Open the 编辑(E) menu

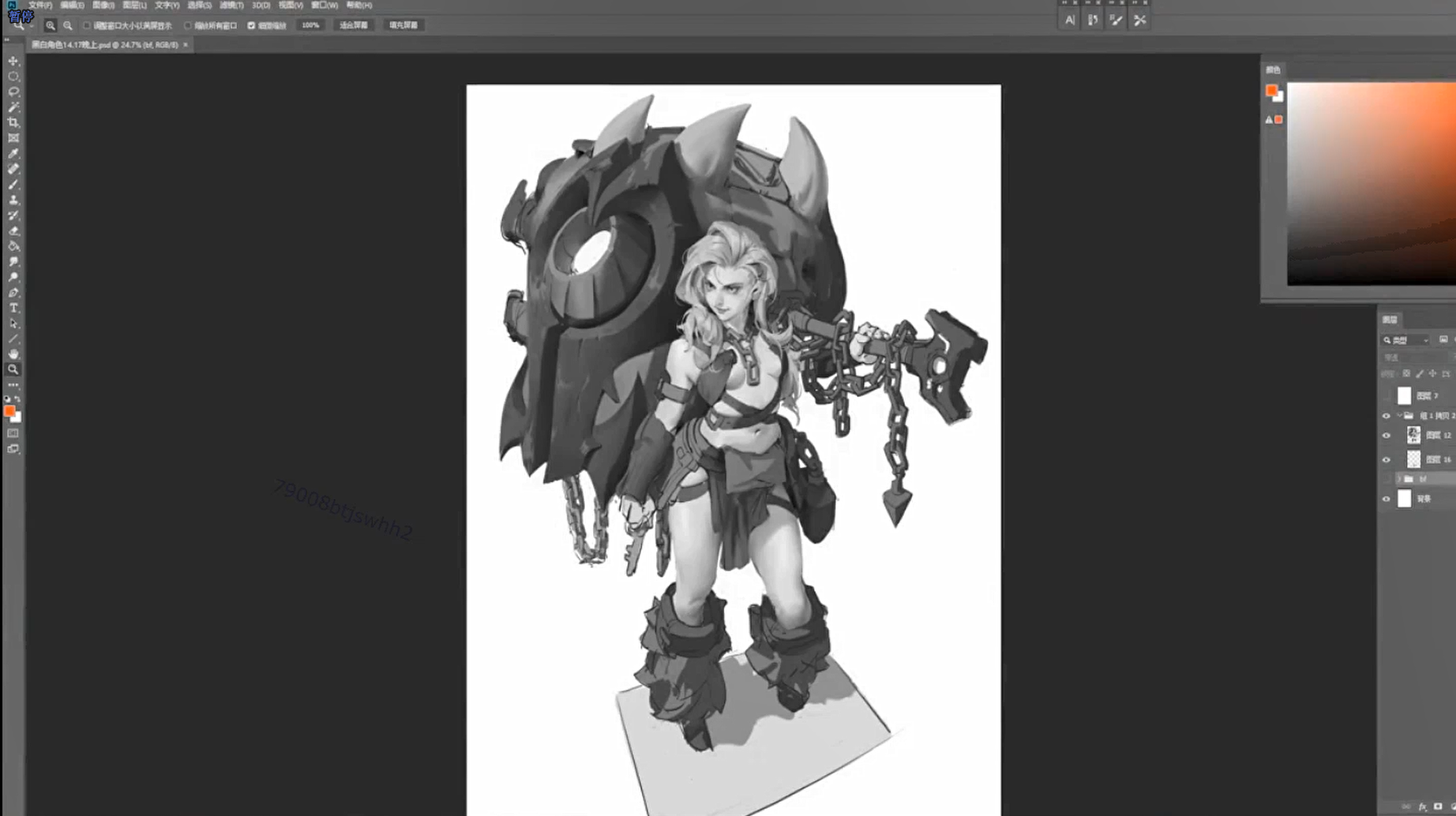tap(72, 6)
